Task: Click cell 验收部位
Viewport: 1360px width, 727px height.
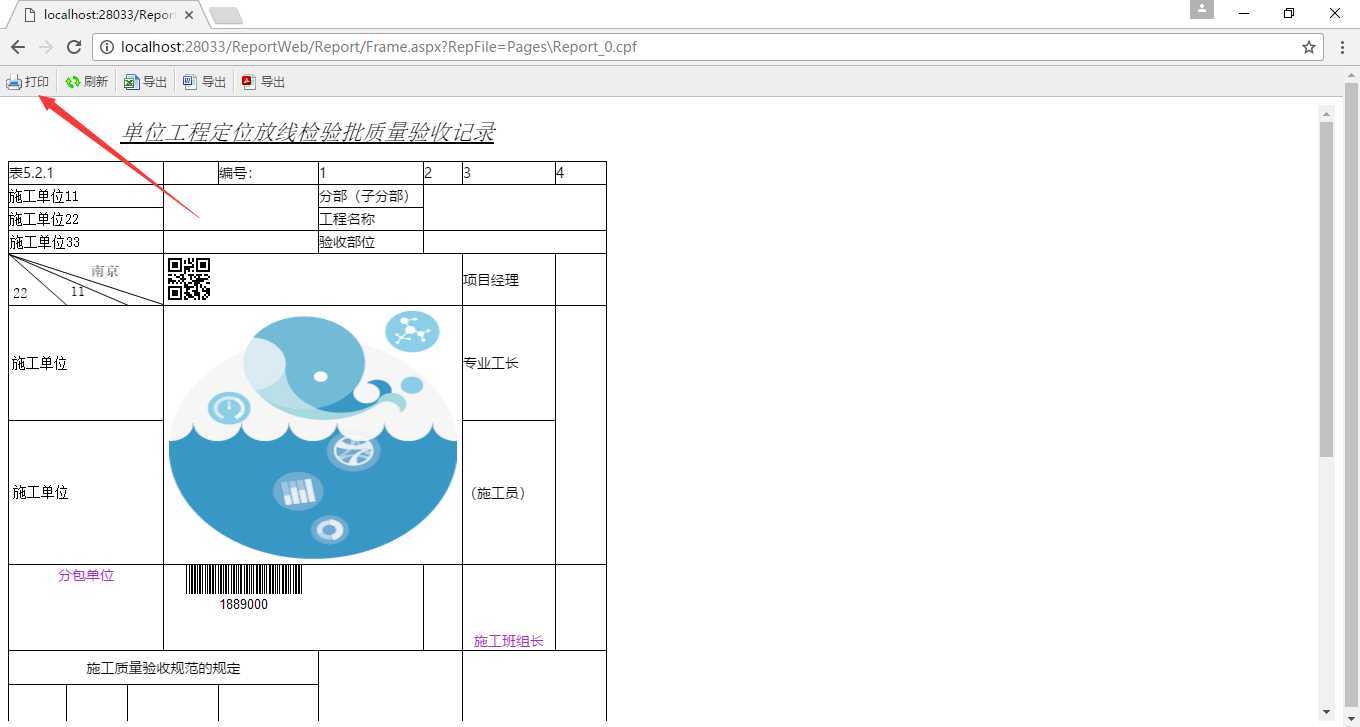Action: (371, 242)
